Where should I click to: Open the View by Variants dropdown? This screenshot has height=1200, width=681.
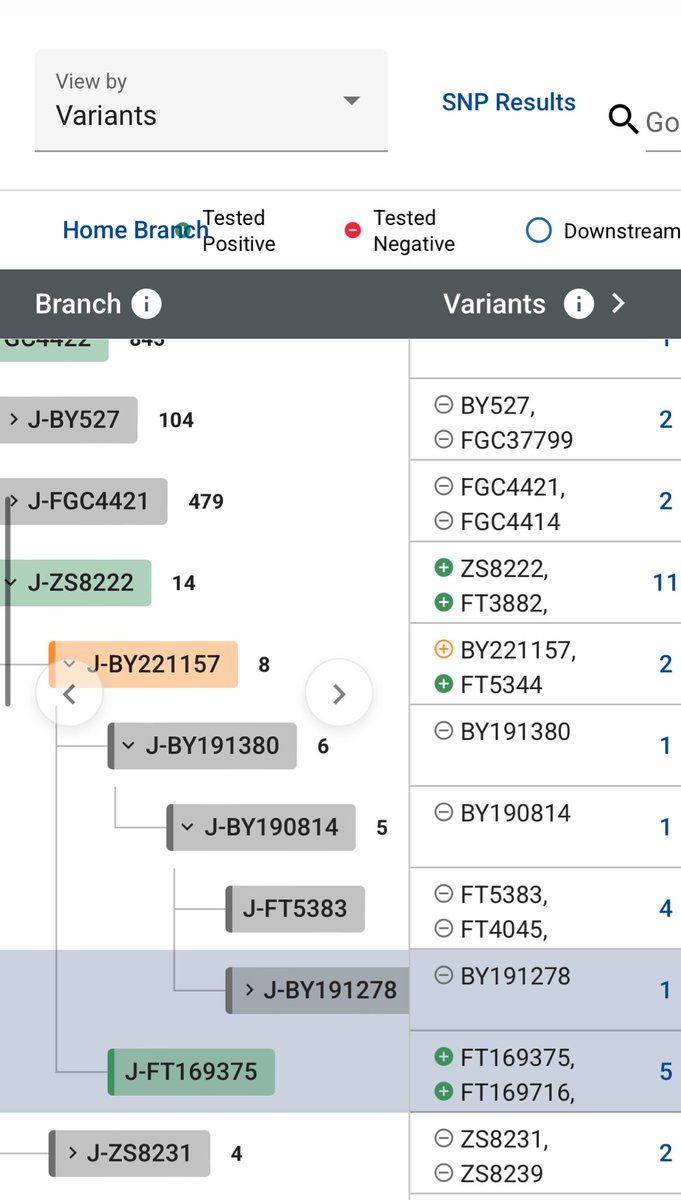pos(211,101)
